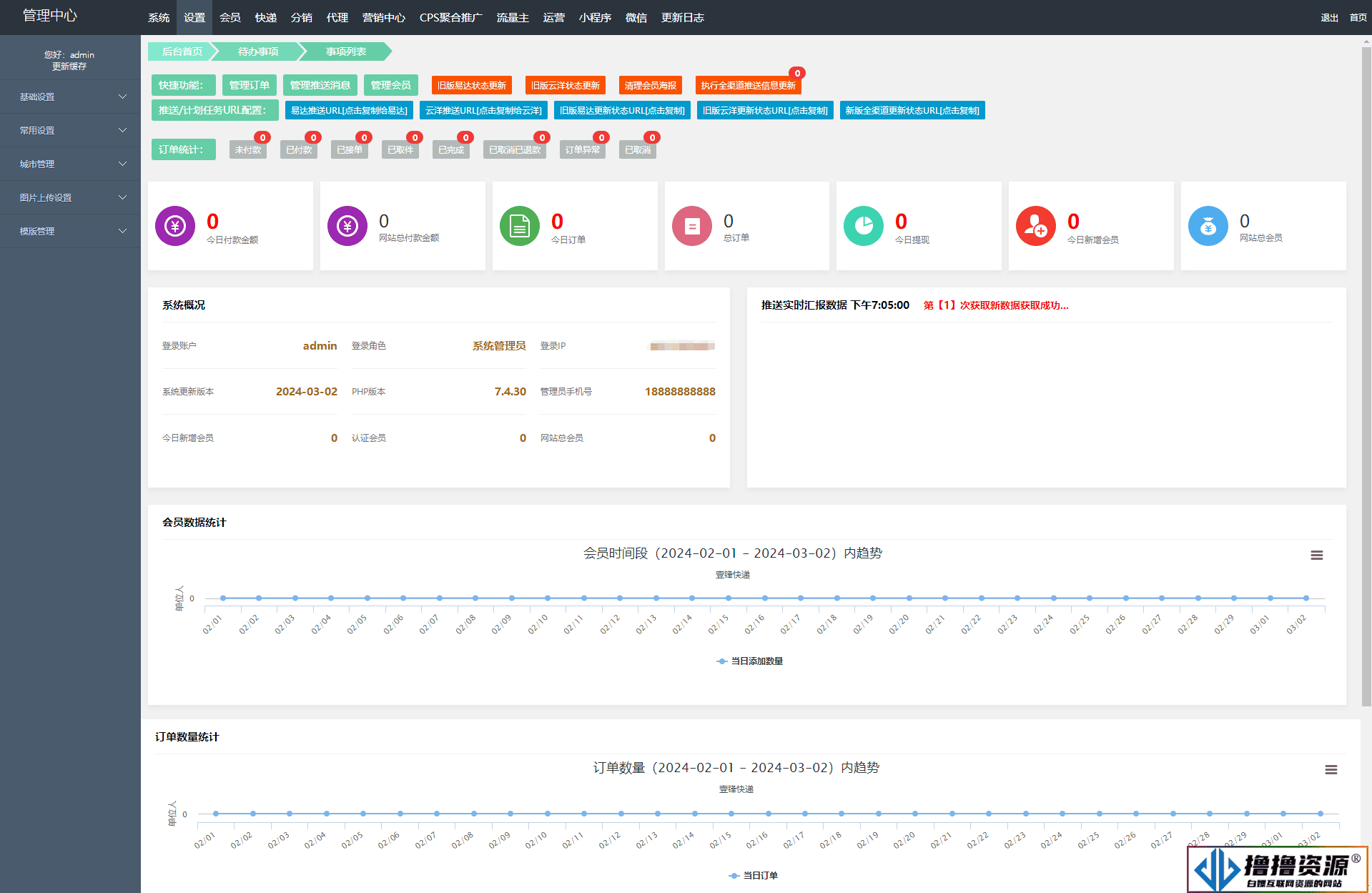
Task: Open the 快递 top menu
Action: 266,17
